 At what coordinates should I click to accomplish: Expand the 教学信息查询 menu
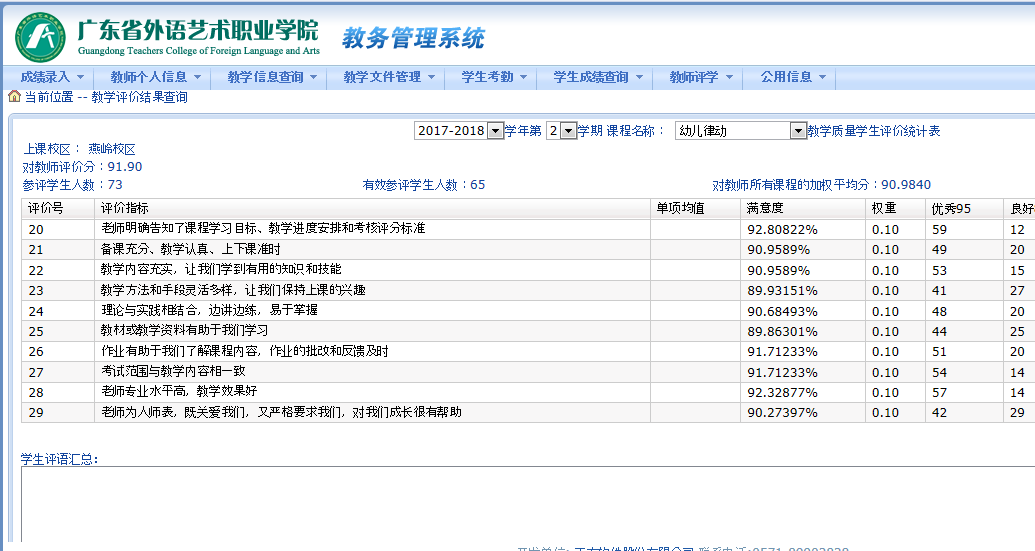click(271, 77)
